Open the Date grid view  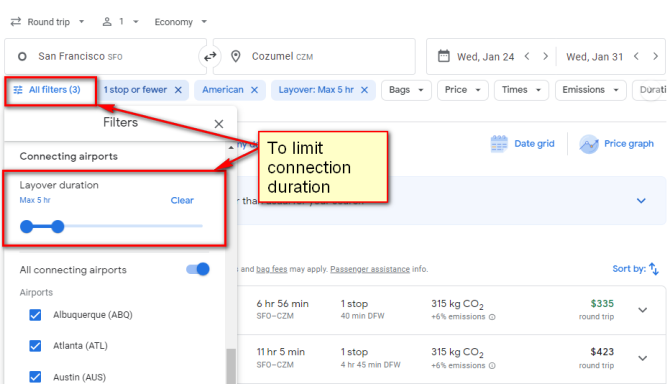522,144
